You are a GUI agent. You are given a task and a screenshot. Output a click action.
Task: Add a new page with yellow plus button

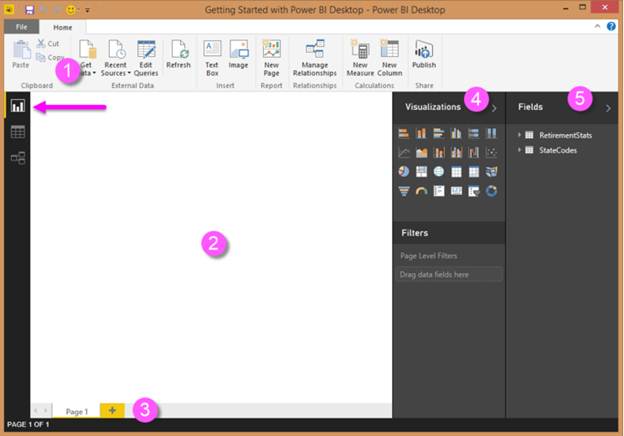click(x=112, y=410)
